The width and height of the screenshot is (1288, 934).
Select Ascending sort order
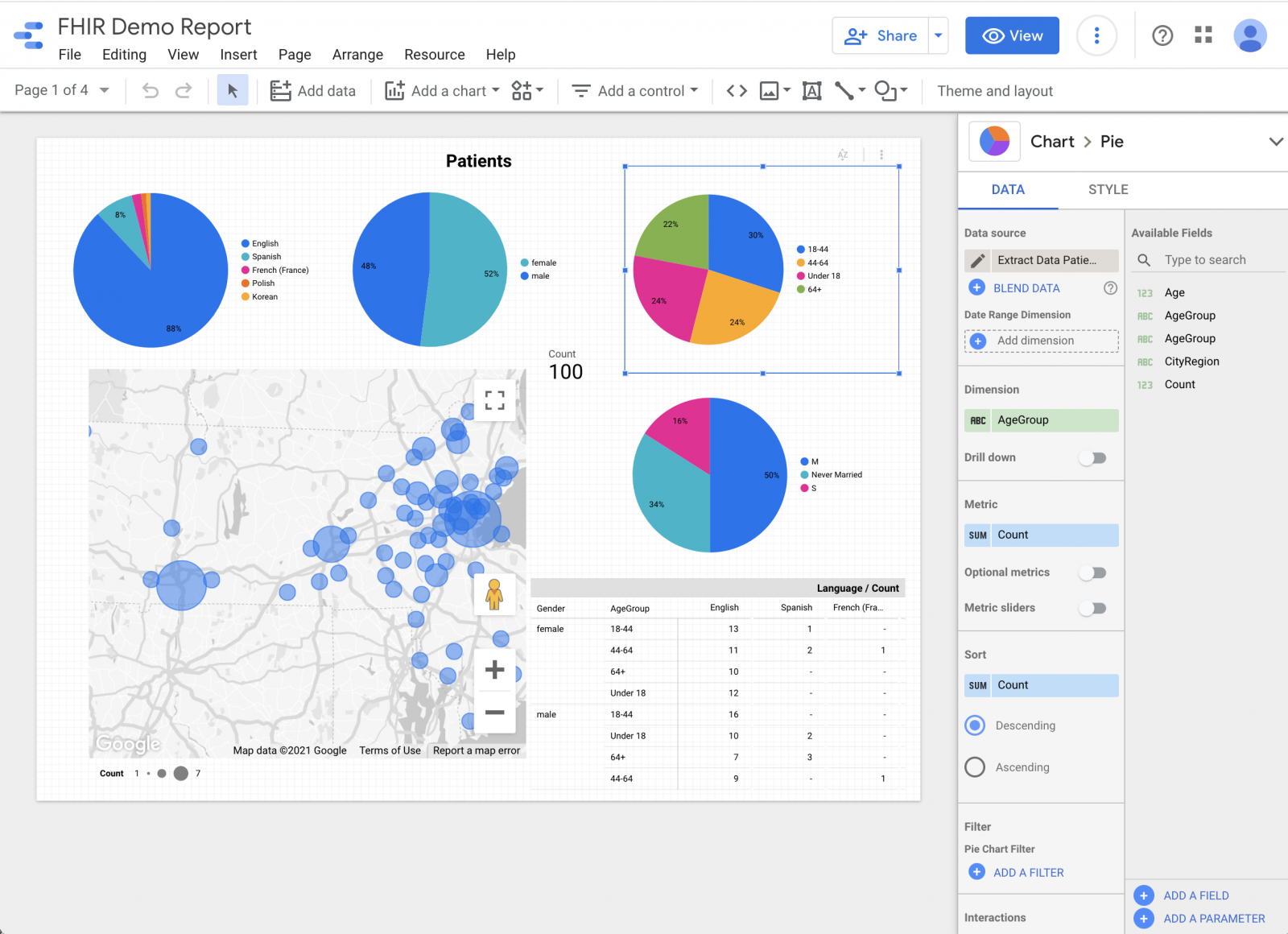(x=975, y=767)
